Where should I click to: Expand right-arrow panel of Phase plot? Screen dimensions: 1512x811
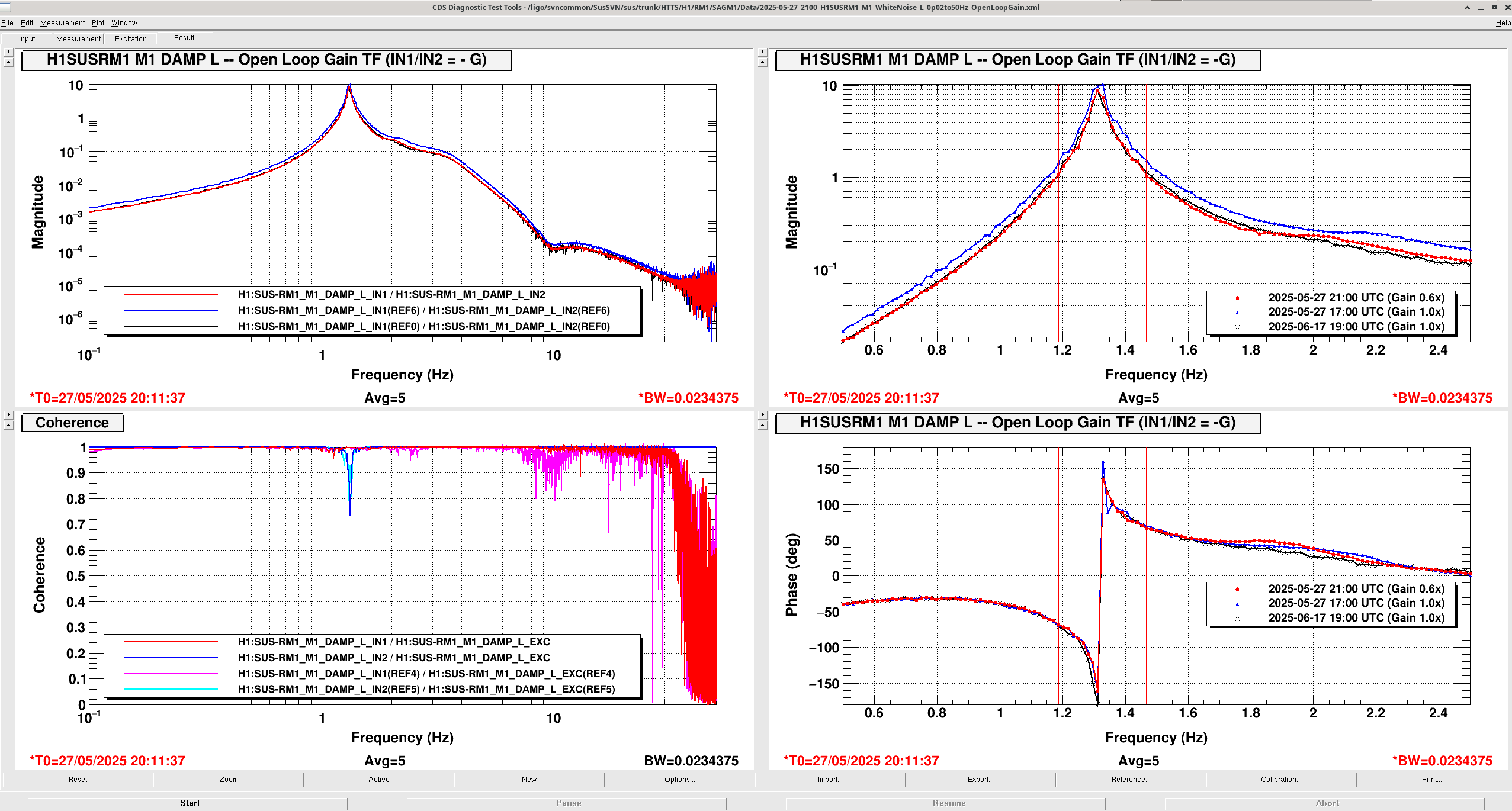click(762, 415)
